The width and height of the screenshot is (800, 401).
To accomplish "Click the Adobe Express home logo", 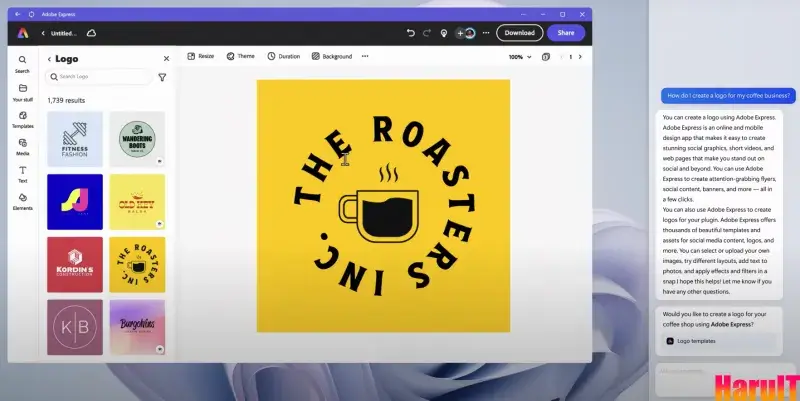I will (x=23, y=33).
